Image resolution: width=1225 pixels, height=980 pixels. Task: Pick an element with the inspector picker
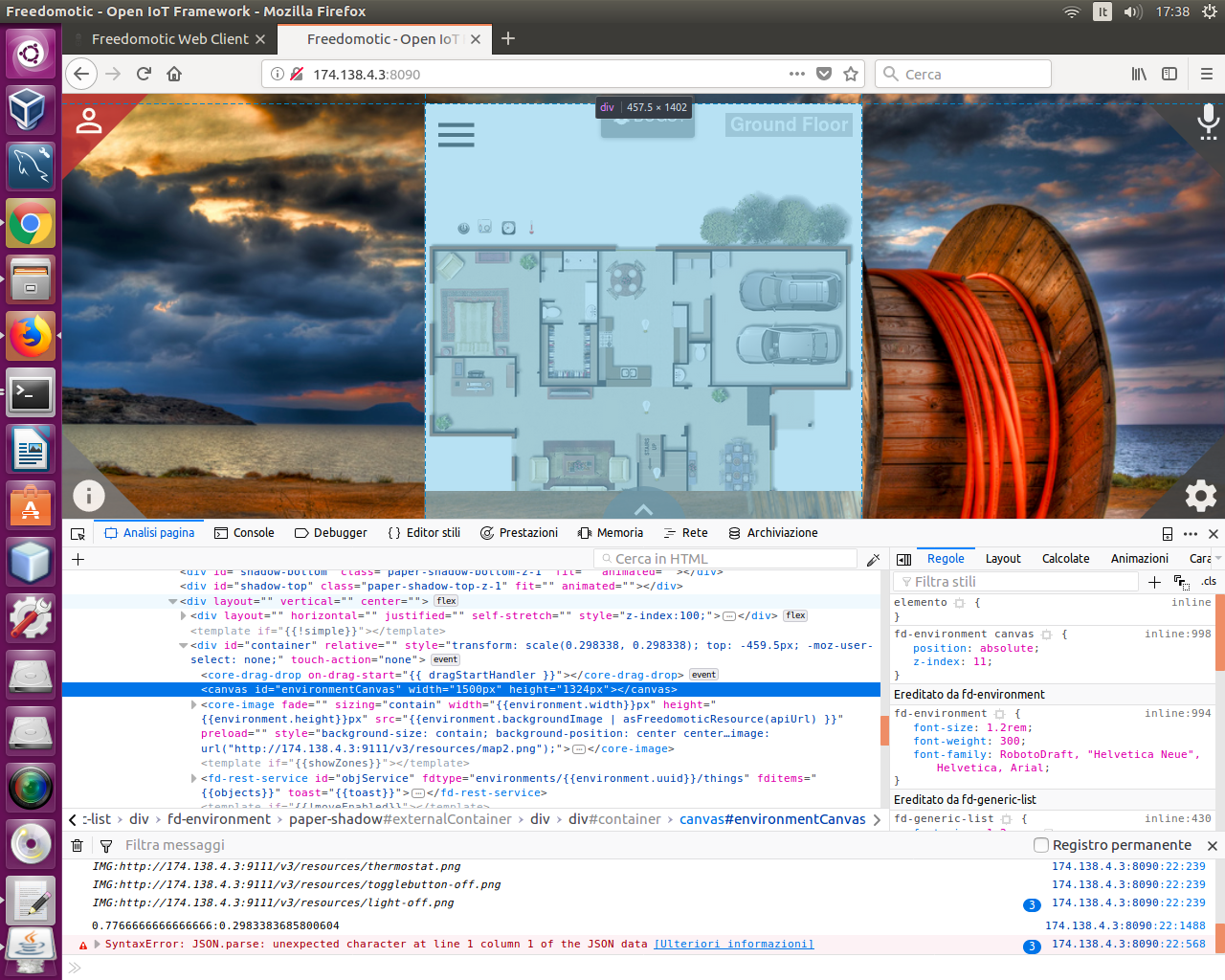click(x=78, y=533)
